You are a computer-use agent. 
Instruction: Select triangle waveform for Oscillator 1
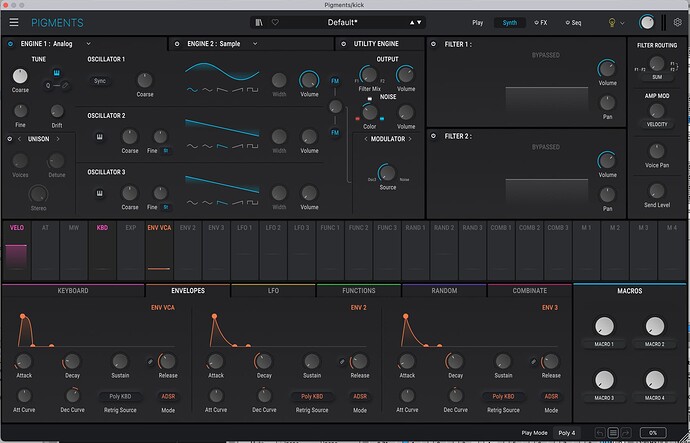tap(207, 90)
